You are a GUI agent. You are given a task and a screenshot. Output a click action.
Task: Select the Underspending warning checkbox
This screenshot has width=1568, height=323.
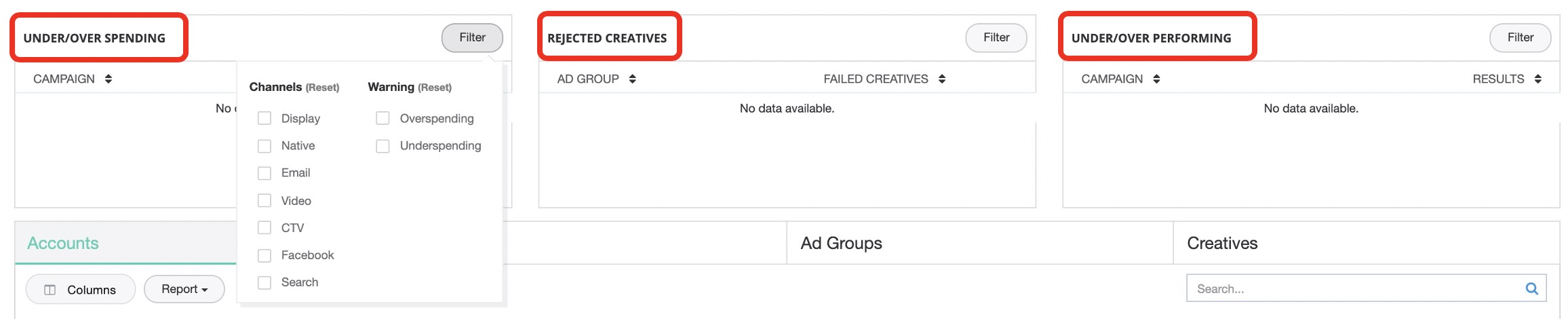pos(383,146)
